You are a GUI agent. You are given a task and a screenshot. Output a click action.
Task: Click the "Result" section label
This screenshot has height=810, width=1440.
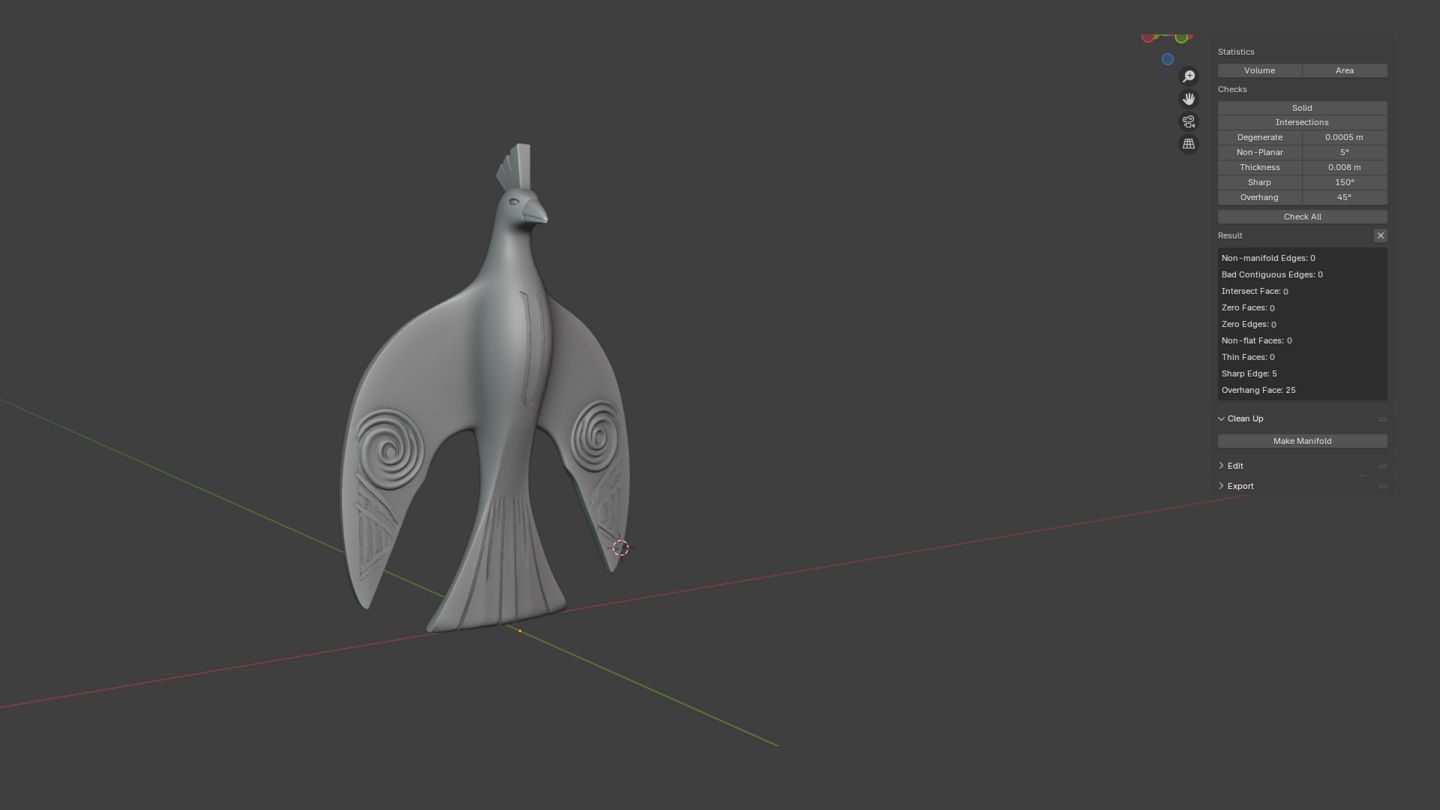[1230, 236]
